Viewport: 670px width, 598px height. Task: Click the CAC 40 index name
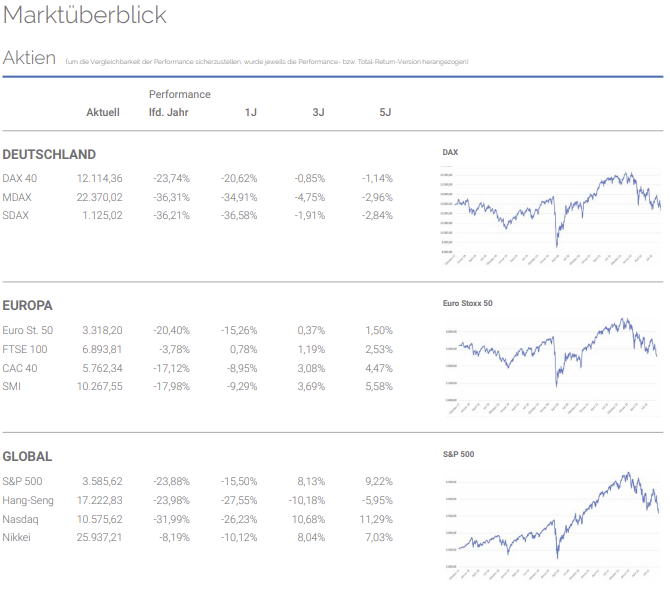click(20, 367)
